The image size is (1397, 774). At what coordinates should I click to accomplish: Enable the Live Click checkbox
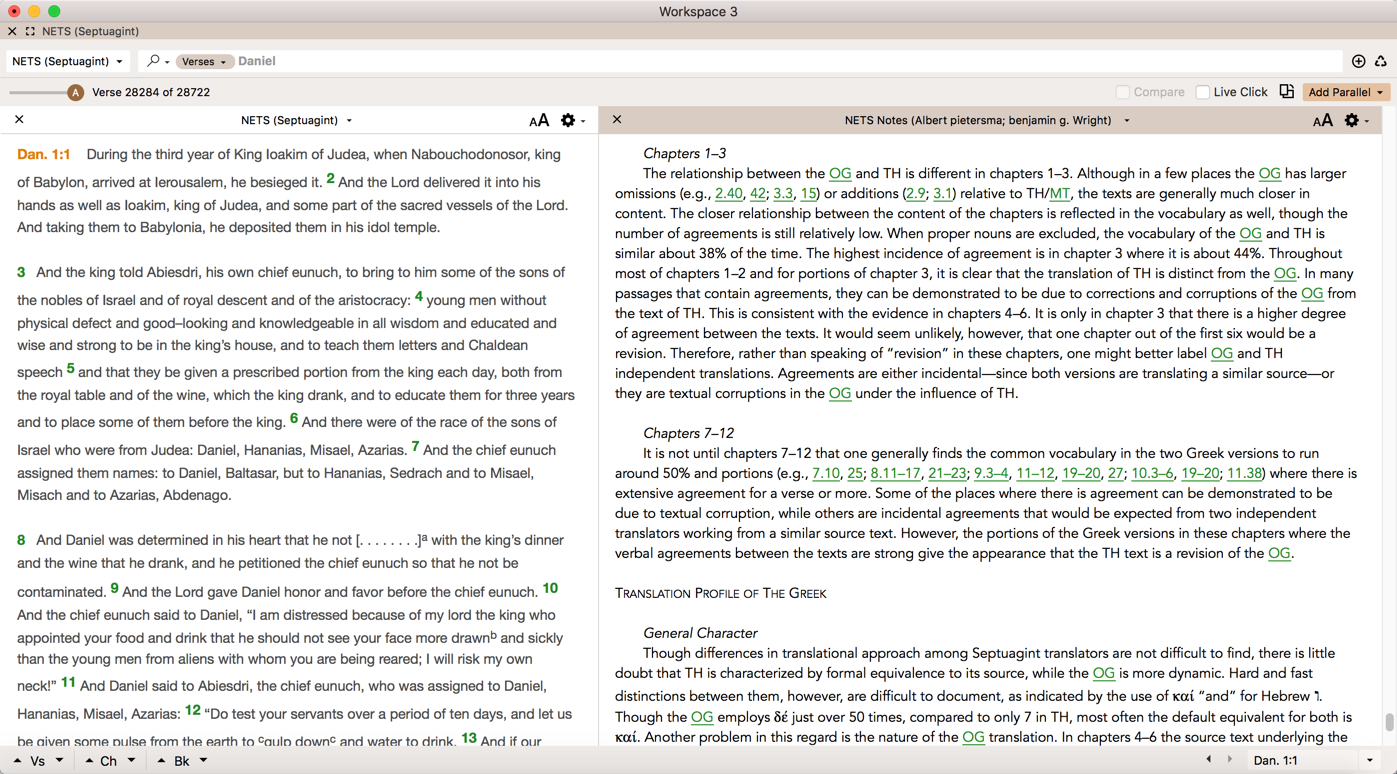click(1203, 92)
